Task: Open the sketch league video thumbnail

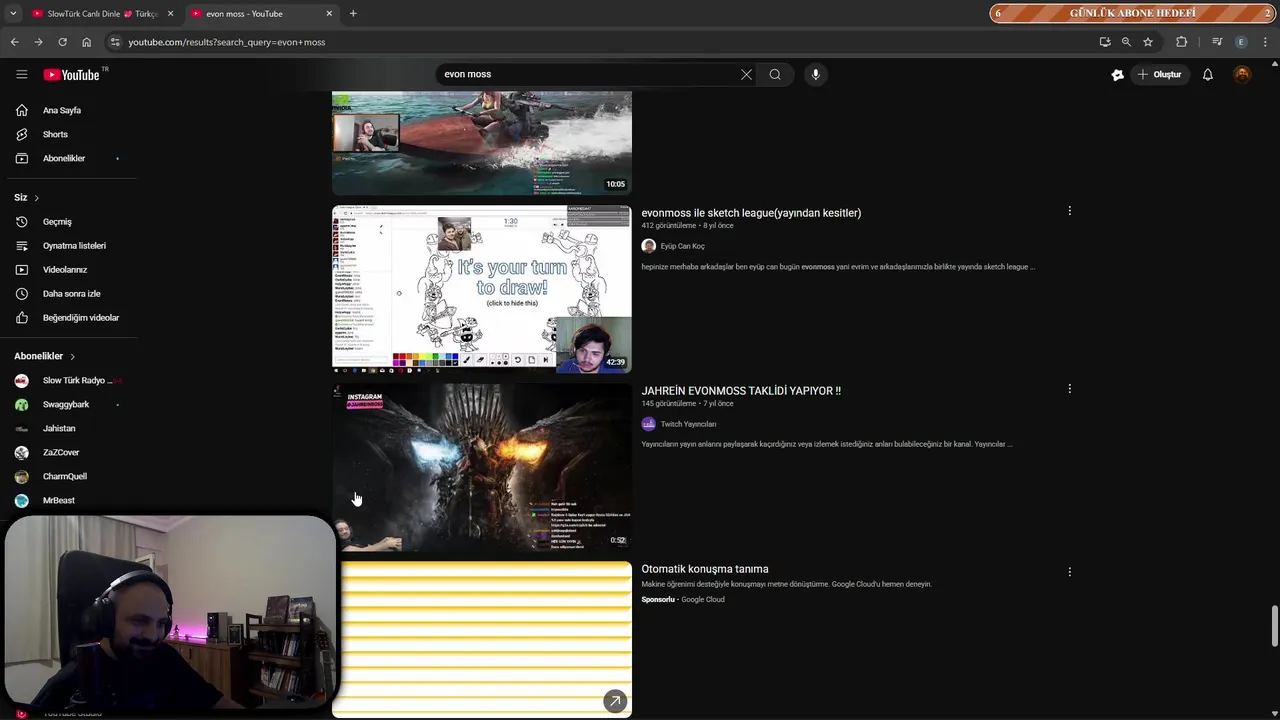Action: (482, 289)
